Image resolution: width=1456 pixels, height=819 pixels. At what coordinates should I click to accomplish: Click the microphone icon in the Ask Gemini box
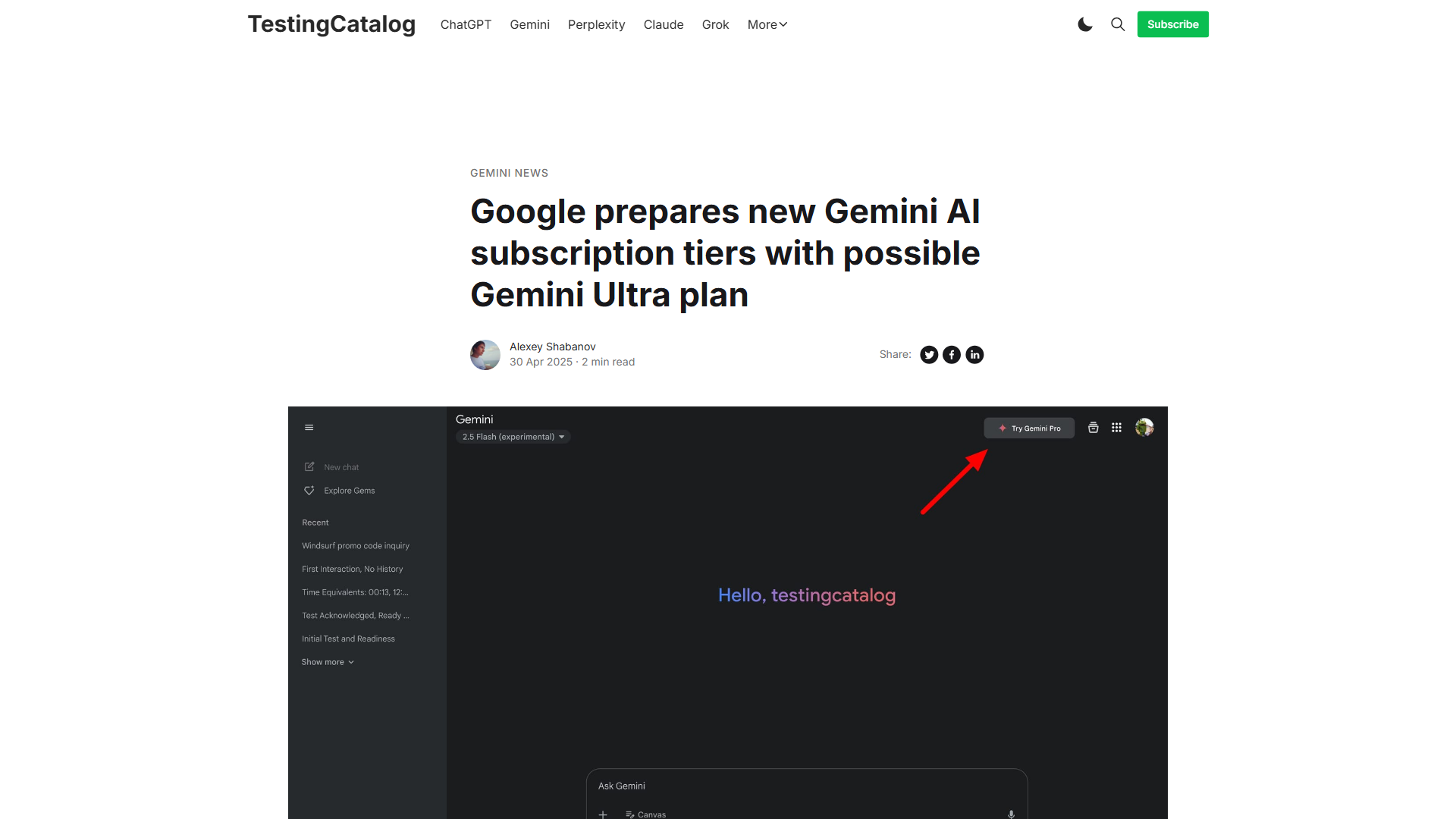pyautogui.click(x=1011, y=814)
